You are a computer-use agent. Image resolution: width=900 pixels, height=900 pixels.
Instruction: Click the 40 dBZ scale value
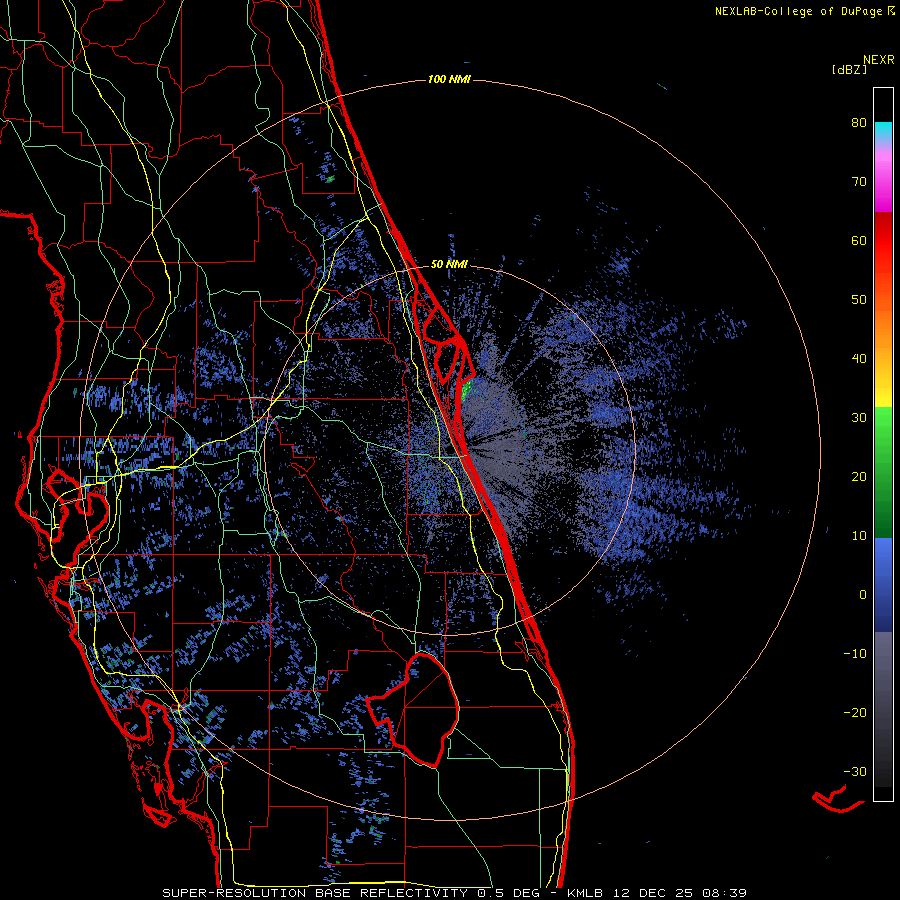859,359
